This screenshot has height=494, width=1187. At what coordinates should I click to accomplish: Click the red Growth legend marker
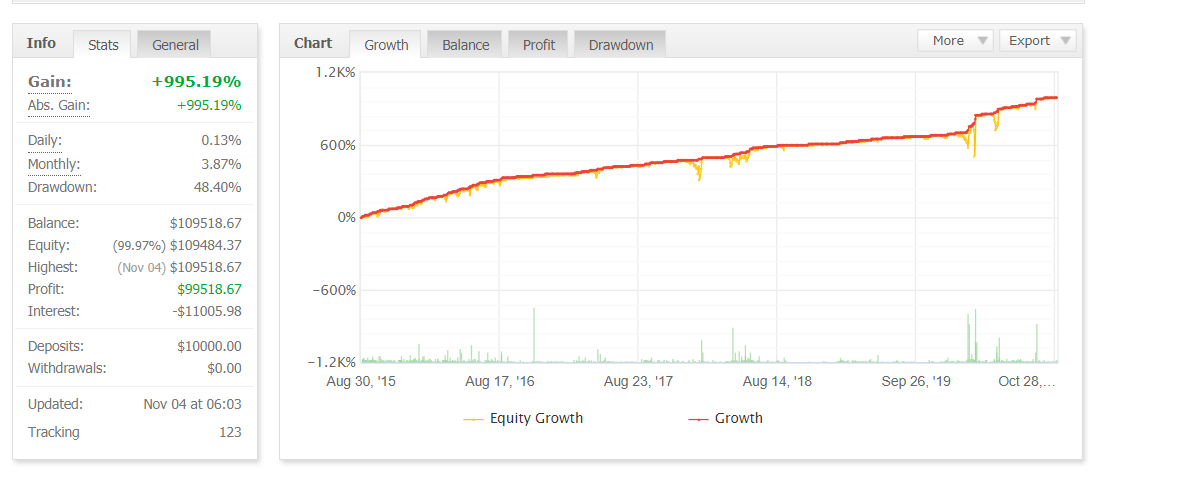(x=698, y=419)
